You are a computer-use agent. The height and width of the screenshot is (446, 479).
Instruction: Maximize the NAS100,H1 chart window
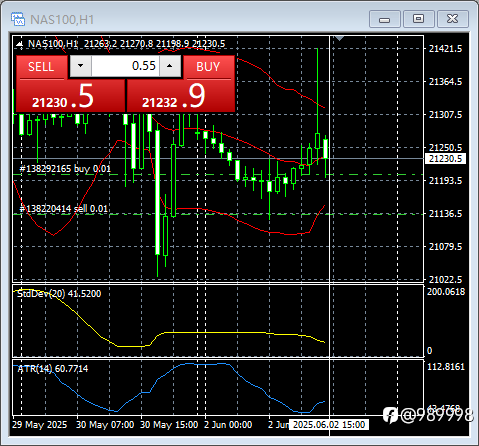[x=419, y=19]
